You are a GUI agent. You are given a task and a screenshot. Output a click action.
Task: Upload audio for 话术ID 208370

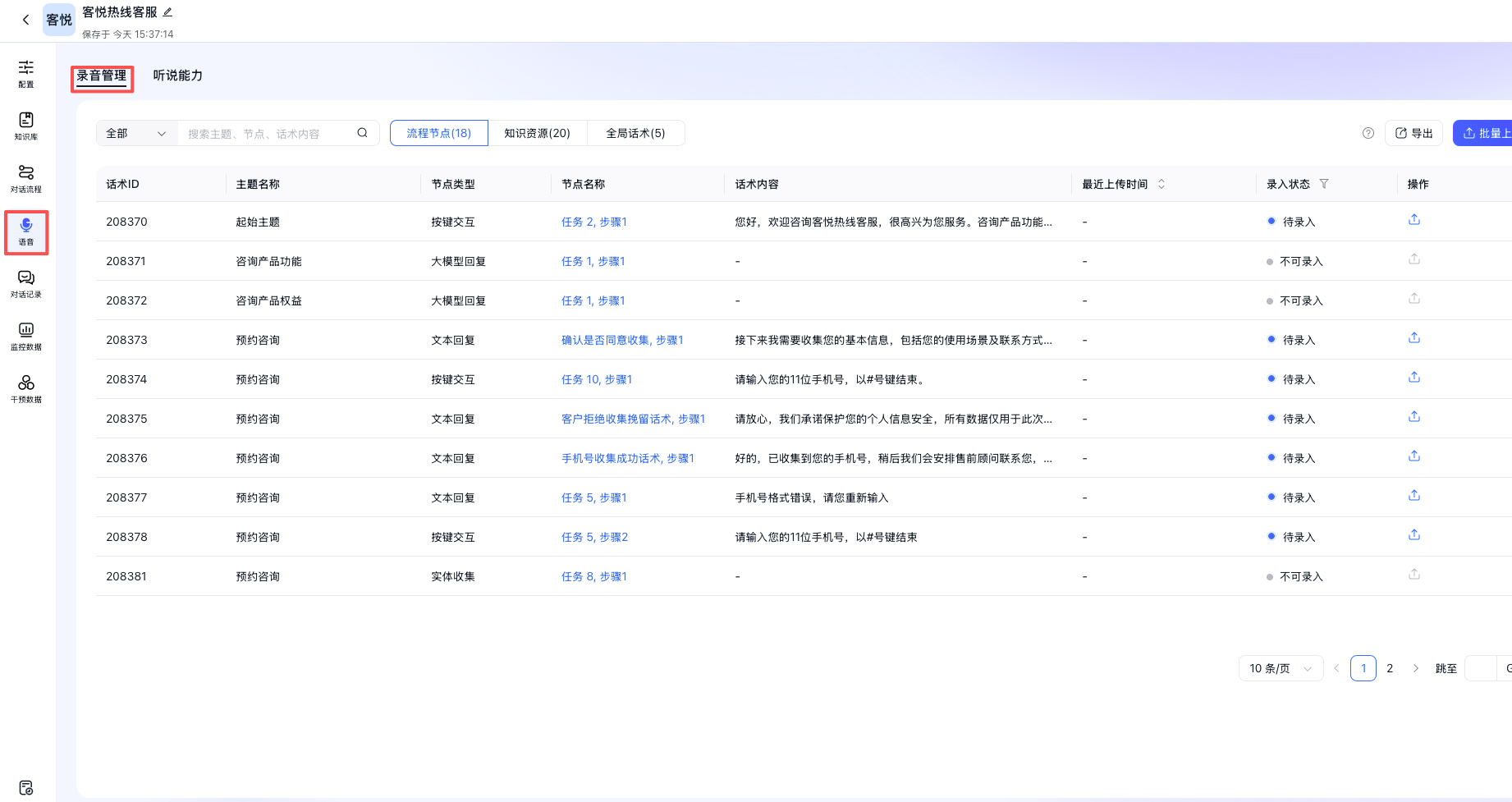coord(1413,219)
